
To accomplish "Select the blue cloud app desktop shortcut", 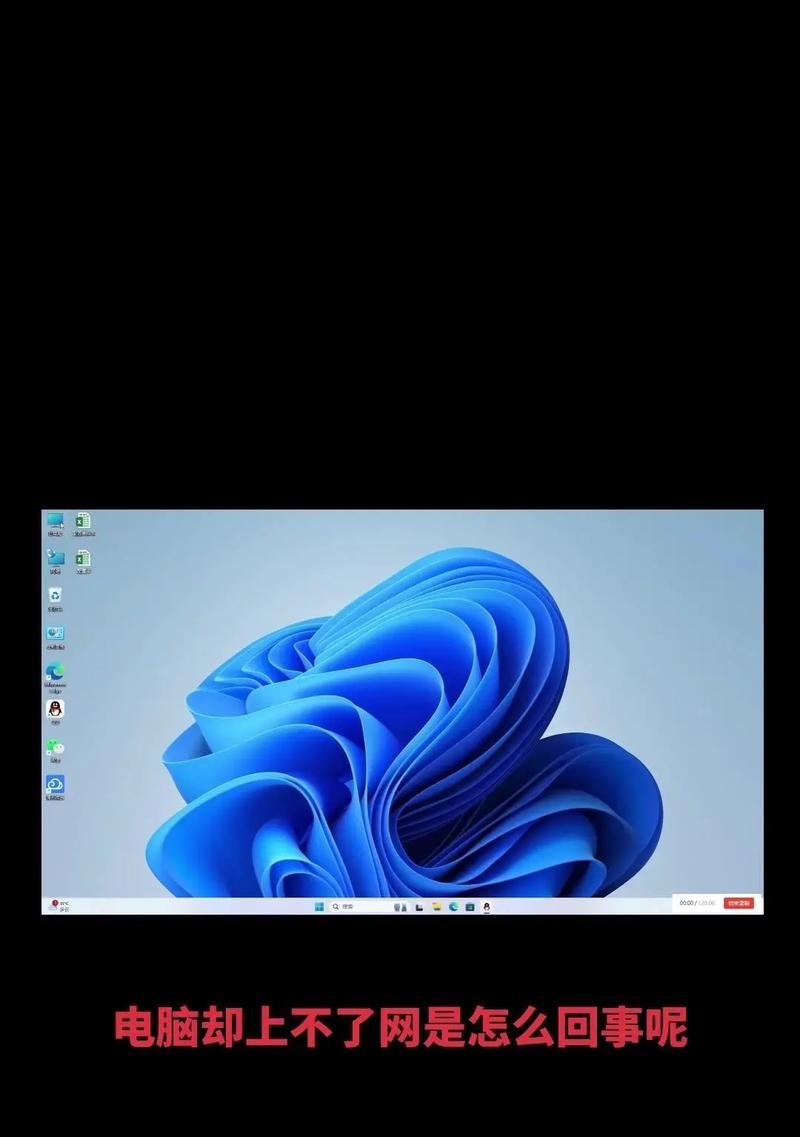I will tap(55, 787).
